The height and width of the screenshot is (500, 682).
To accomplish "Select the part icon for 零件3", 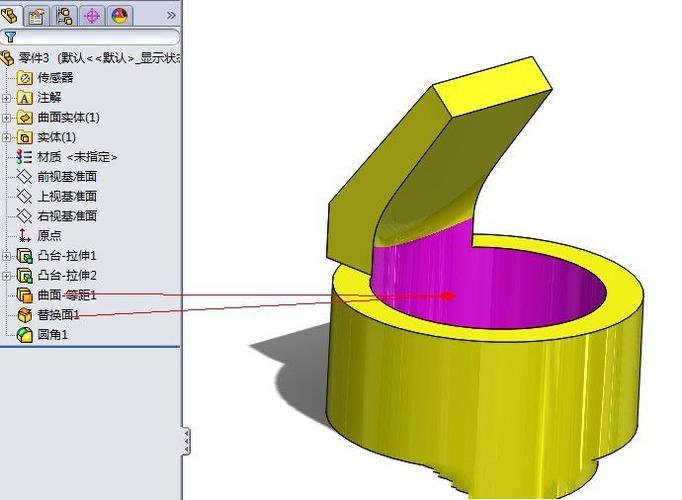I will 7,58.
